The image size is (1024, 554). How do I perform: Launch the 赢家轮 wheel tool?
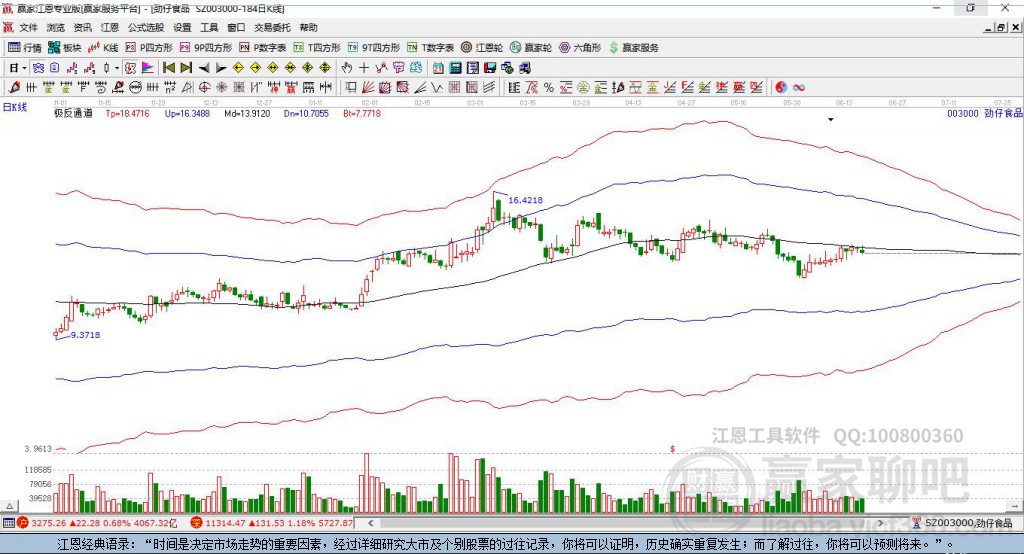[x=531, y=48]
